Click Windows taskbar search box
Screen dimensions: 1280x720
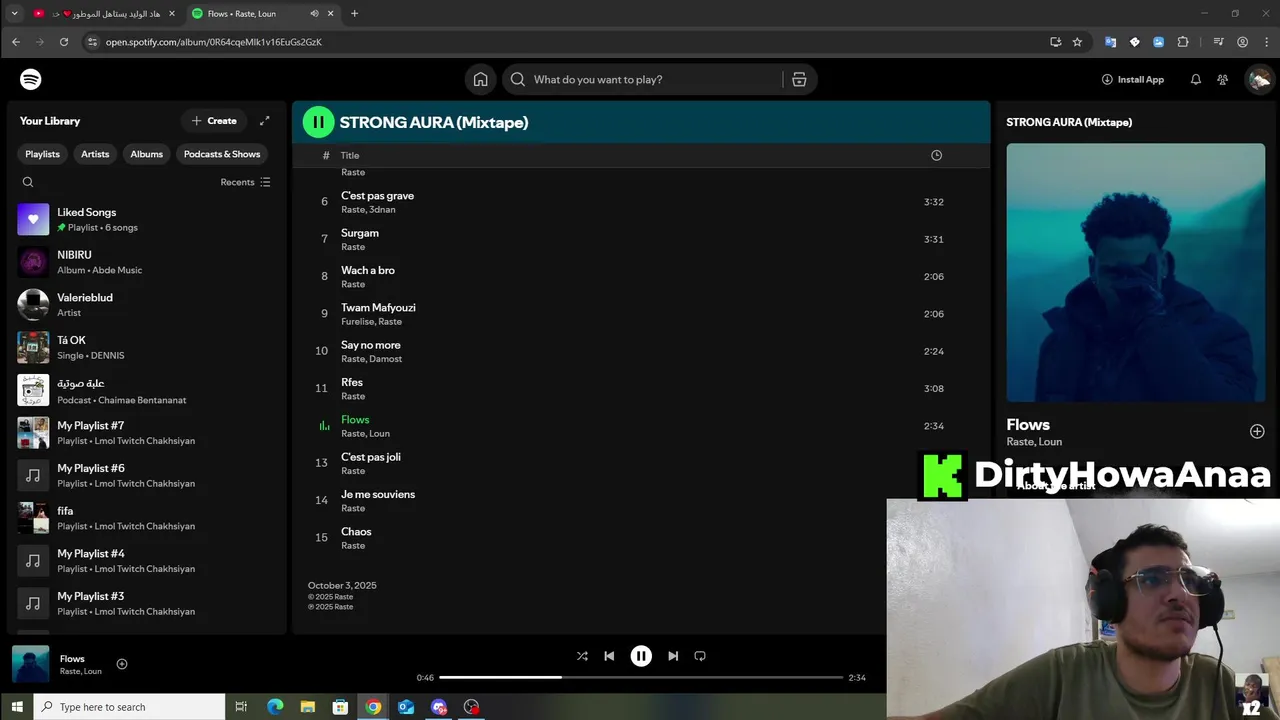point(130,707)
